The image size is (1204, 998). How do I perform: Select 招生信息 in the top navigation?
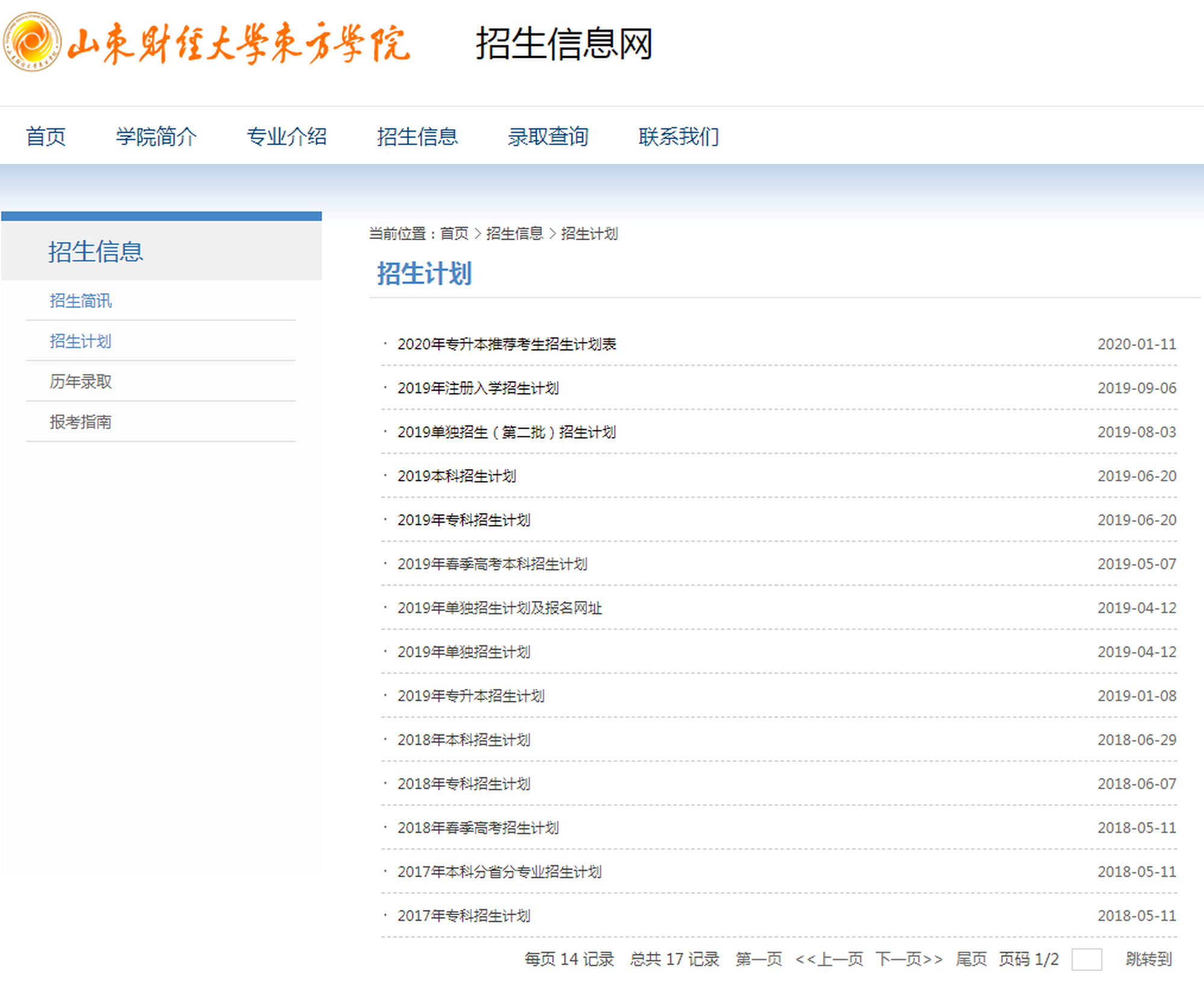(417, 137)
